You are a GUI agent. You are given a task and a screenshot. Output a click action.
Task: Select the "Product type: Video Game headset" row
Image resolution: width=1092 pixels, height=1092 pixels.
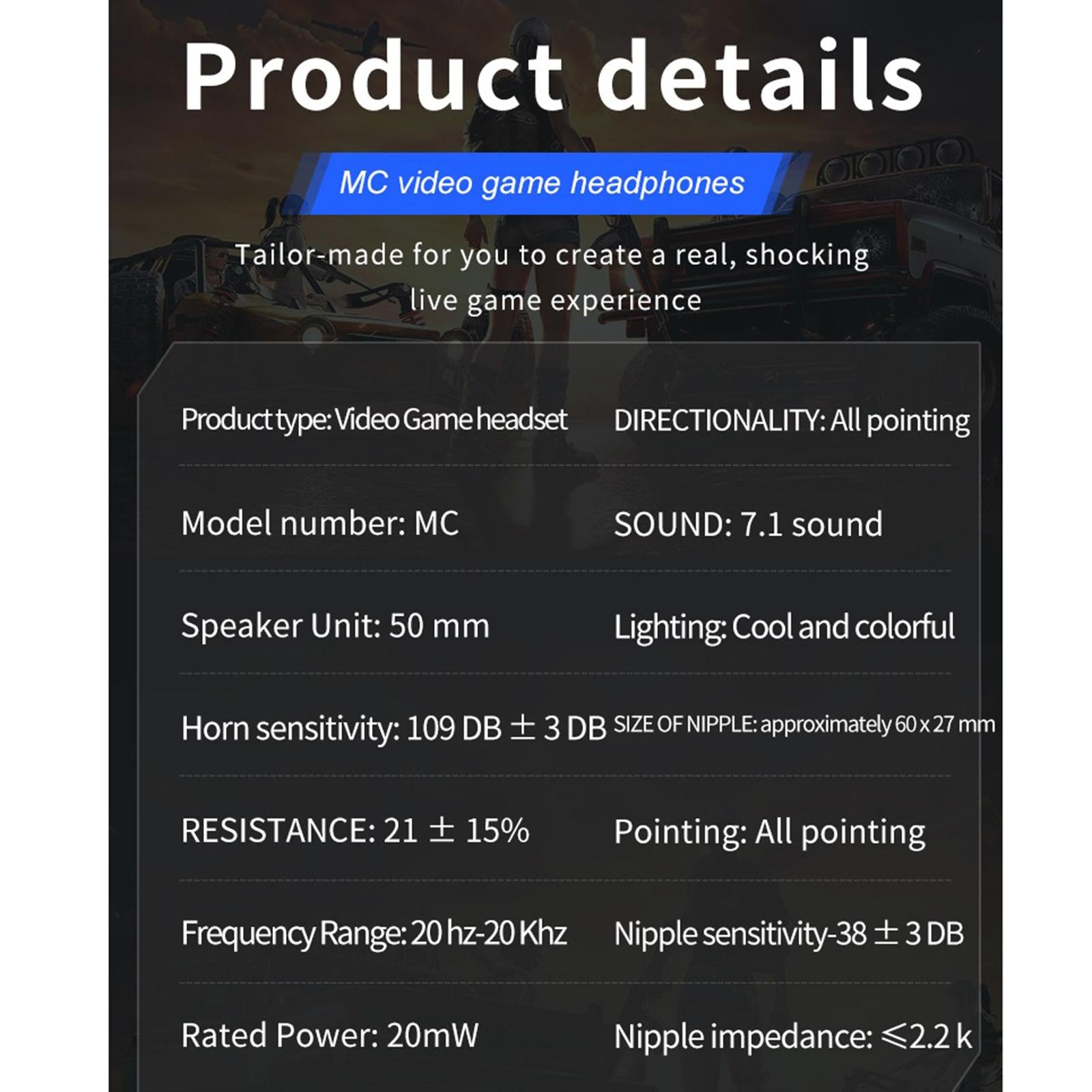[374, 419]
